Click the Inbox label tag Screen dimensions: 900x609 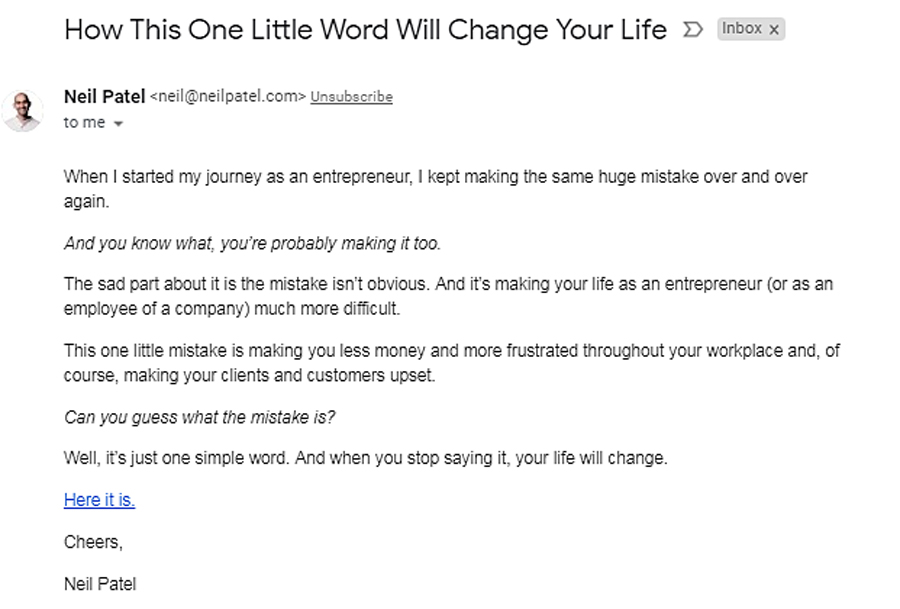coord(741,29)
